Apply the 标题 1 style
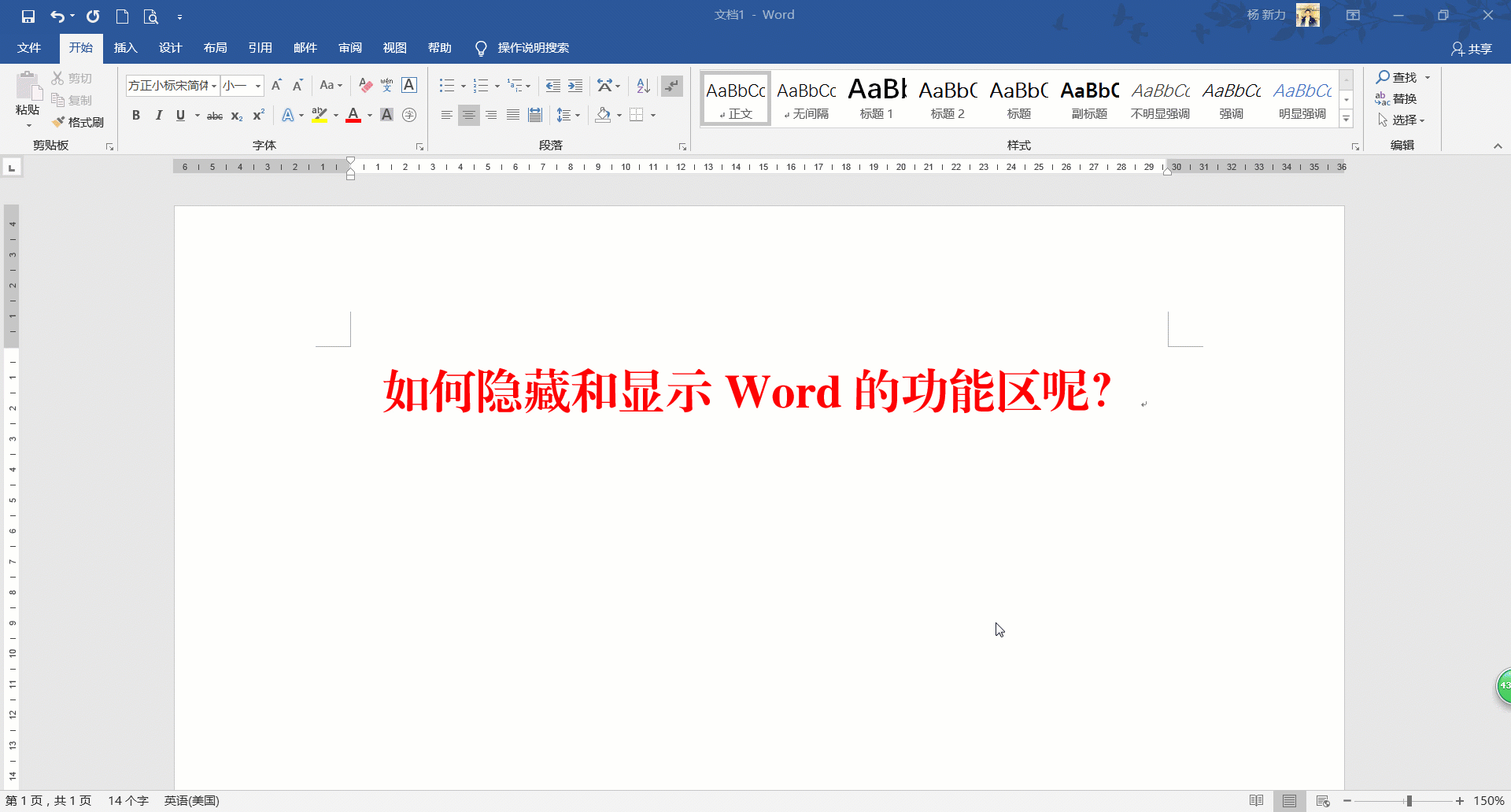Image resolution: width=1511 pixels, height=812 pixels. tap(877, 98)
